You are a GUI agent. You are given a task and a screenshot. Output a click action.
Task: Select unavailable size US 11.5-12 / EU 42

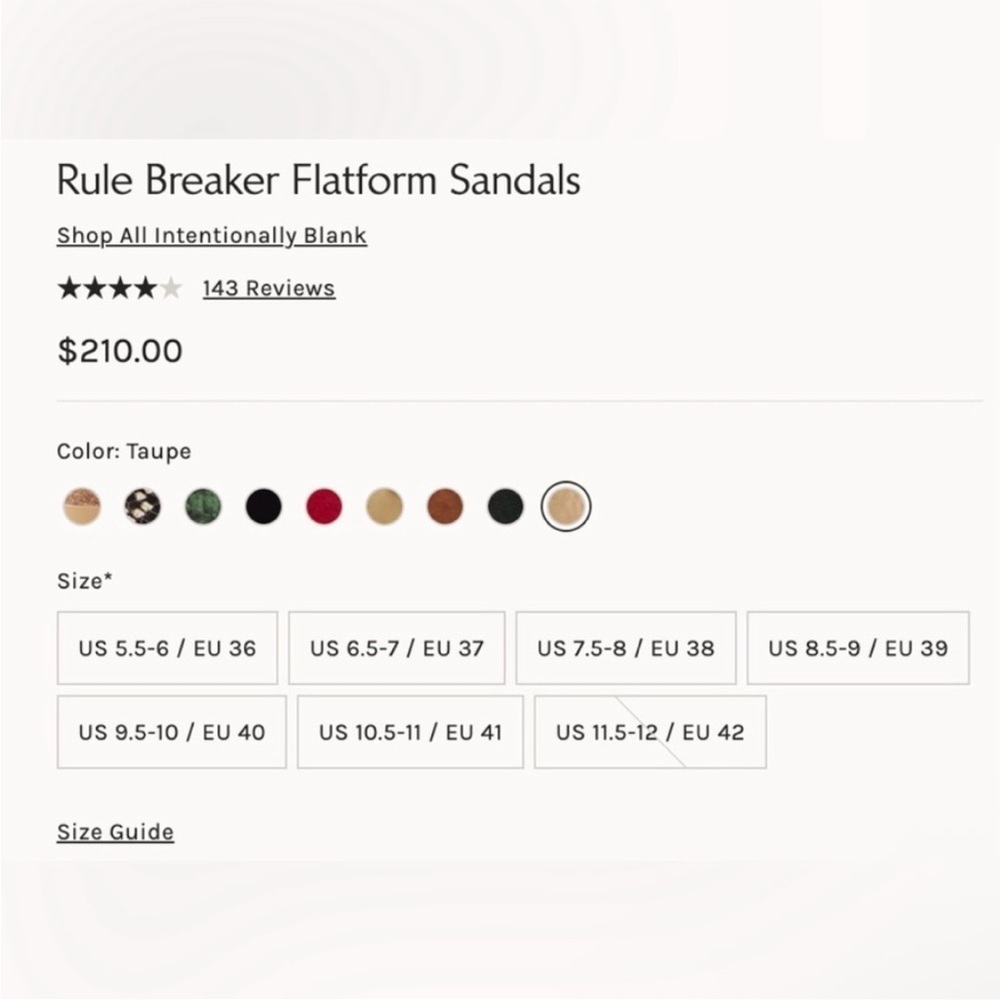click(x=651, y=732)
